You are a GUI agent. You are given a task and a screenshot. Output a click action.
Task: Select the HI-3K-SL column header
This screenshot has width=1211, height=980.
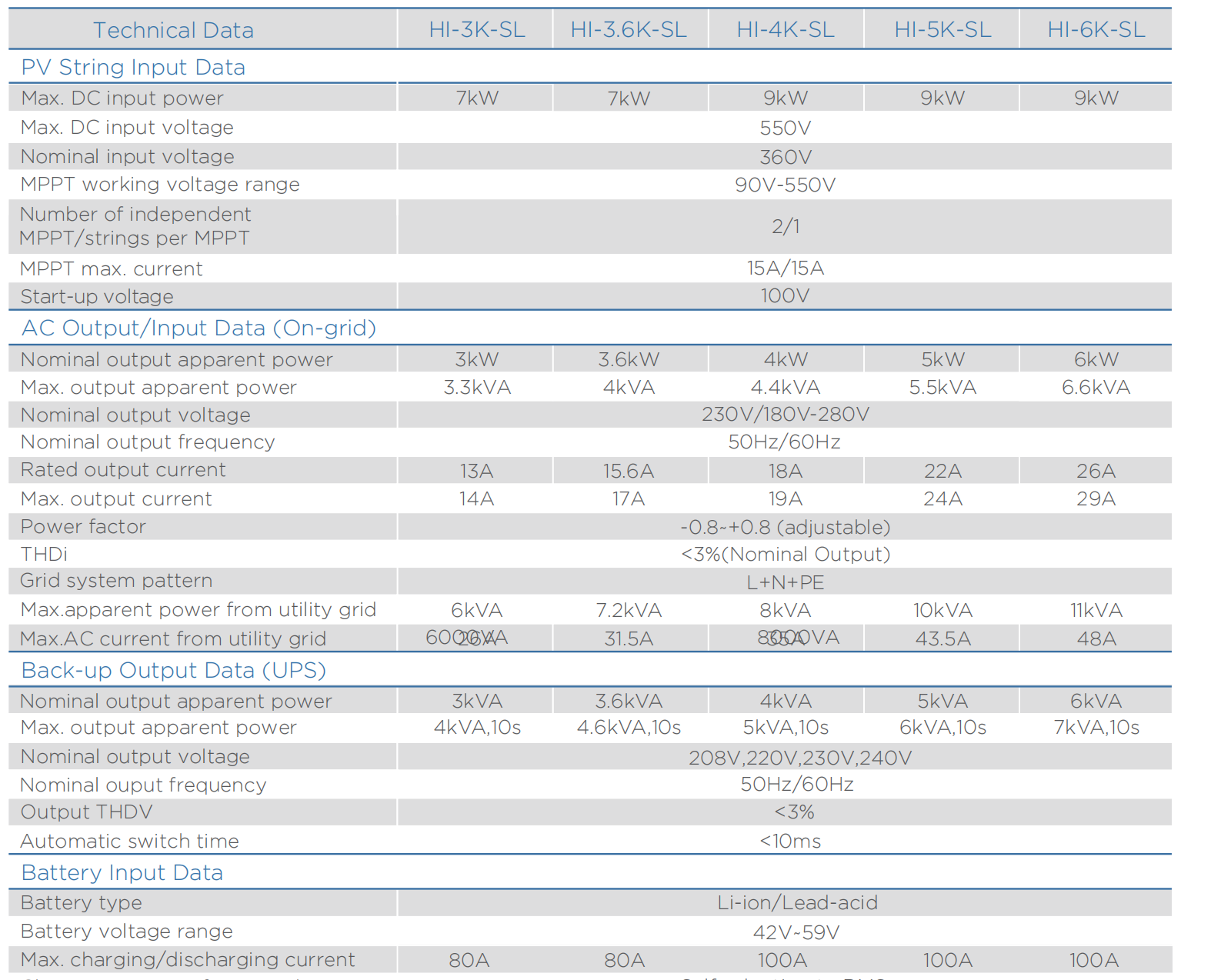coord(477,30)
